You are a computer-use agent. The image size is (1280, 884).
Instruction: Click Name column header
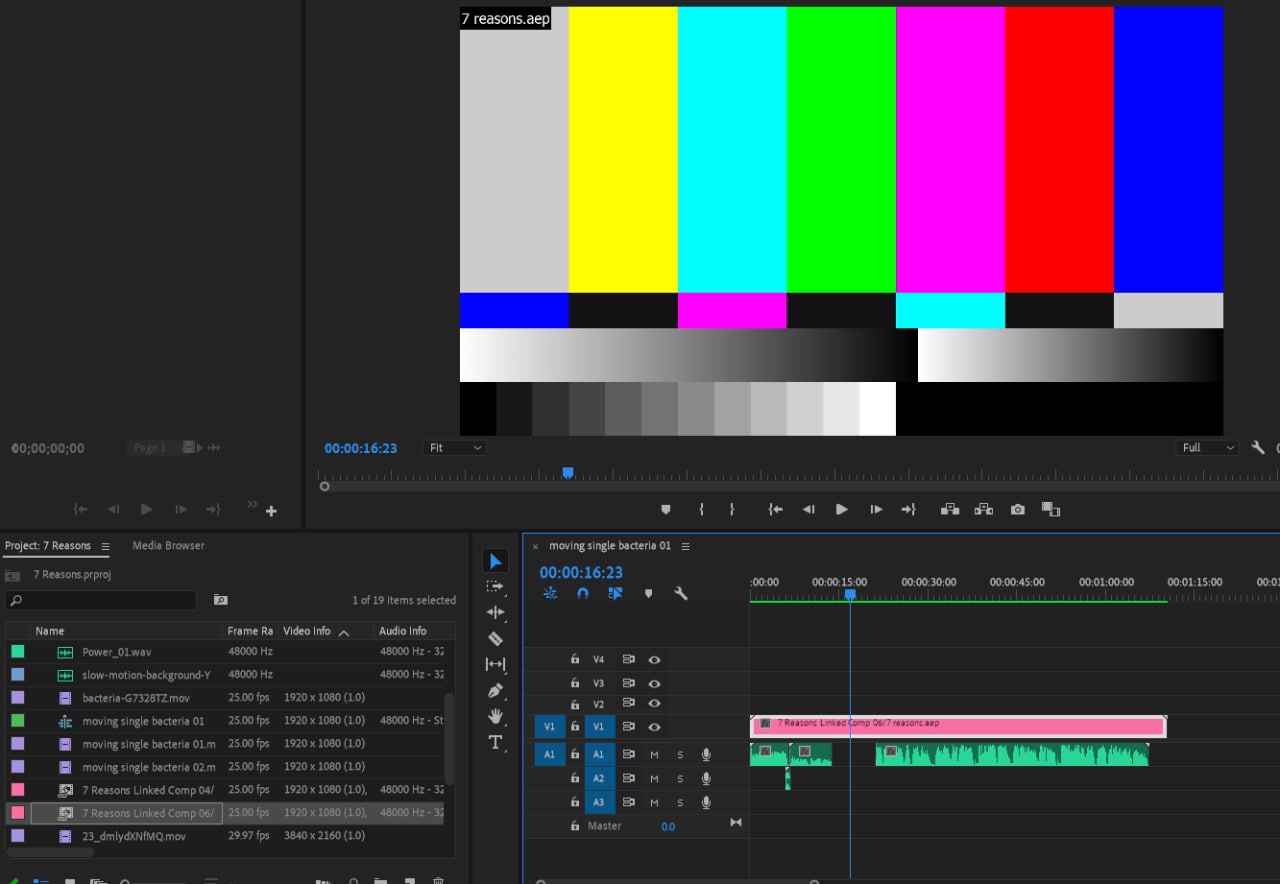(x=50, y=631)
